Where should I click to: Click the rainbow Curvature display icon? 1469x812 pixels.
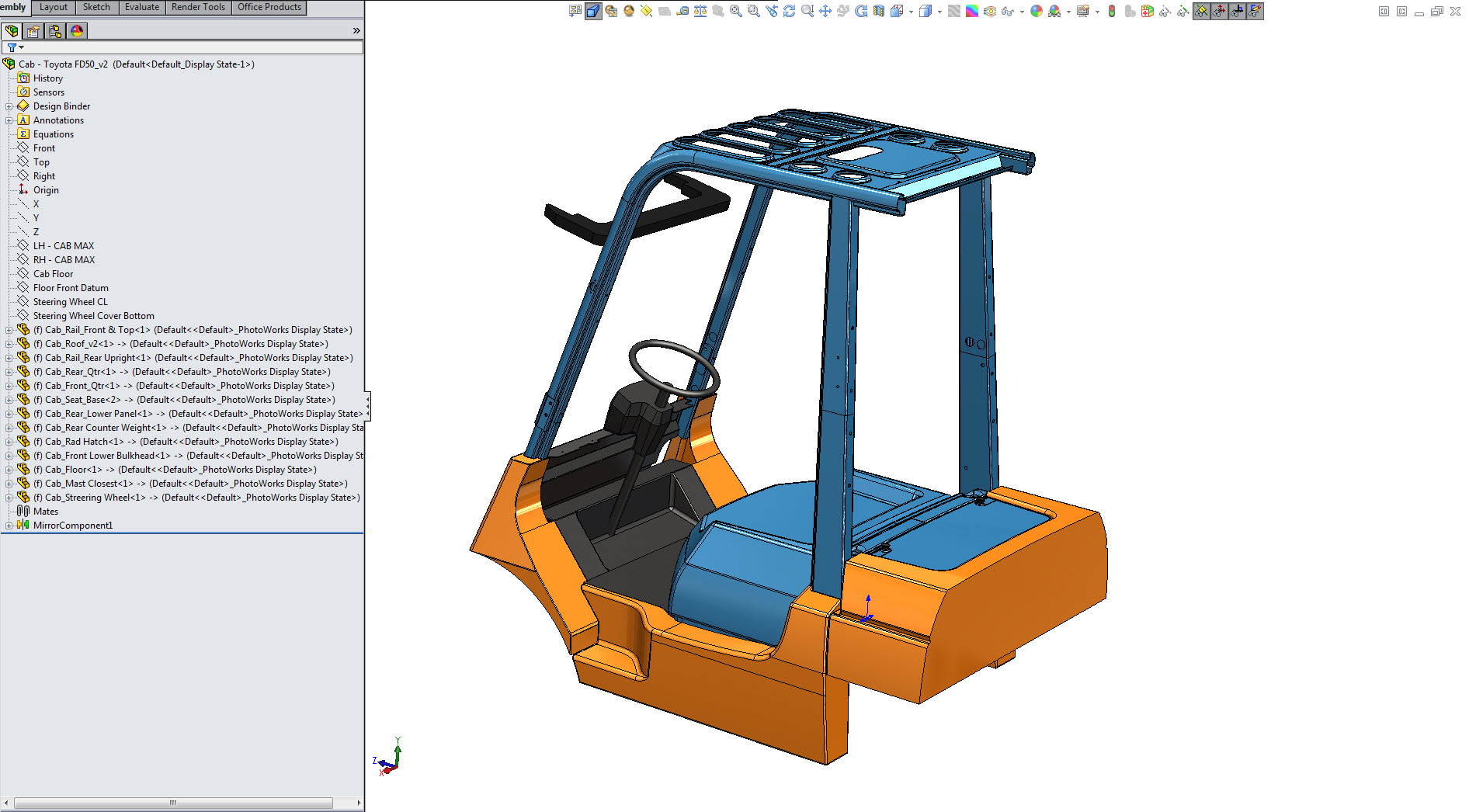coord(971,11)
